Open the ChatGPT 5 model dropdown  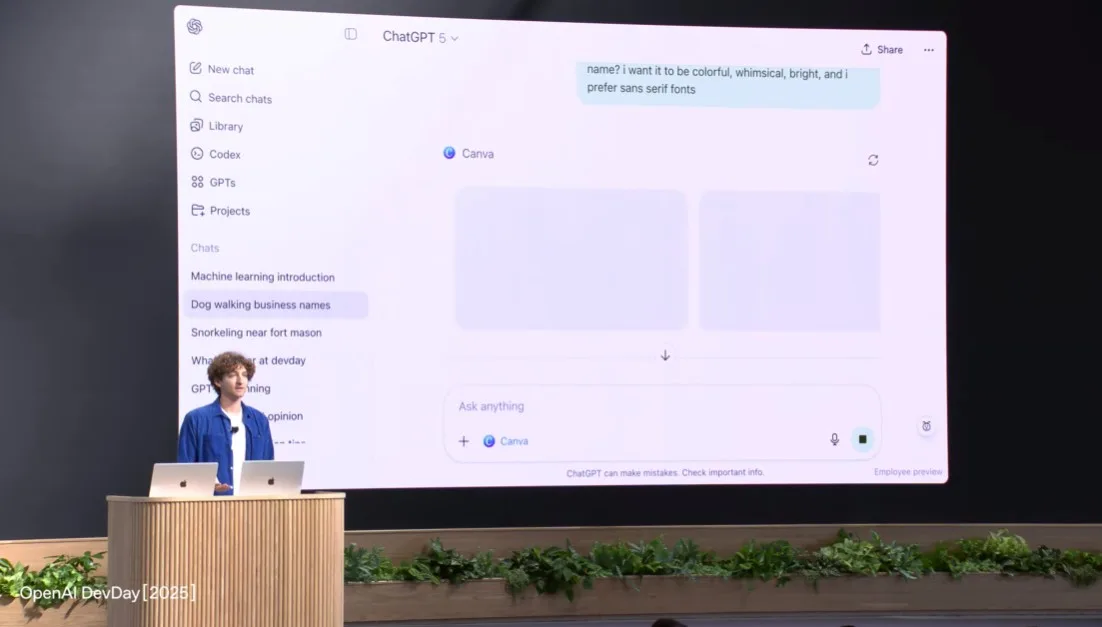click(x=420, y=37)
